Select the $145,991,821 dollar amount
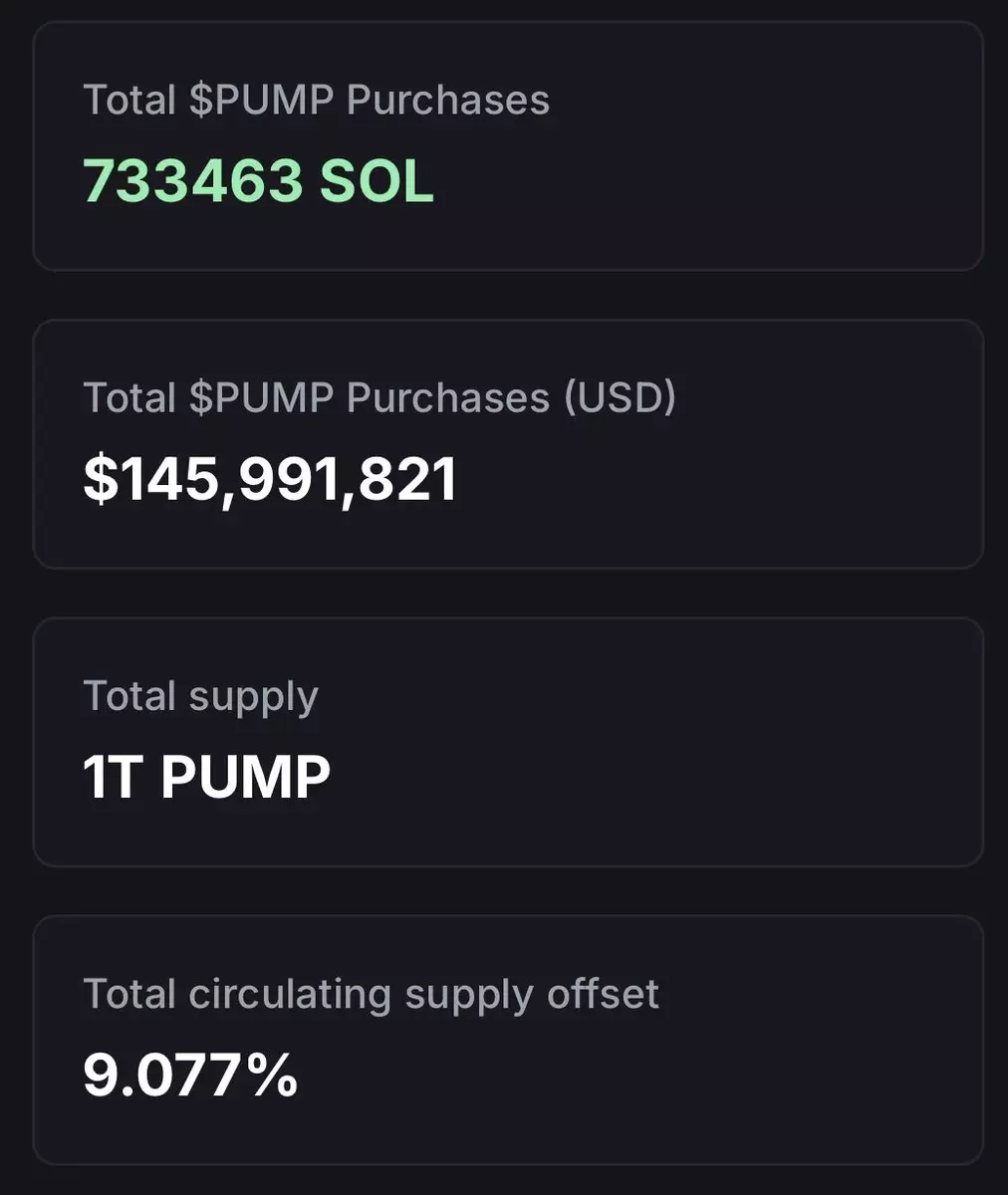Image resolution: width=1008 pixels, height=1195 pixels. click(270, 480)
